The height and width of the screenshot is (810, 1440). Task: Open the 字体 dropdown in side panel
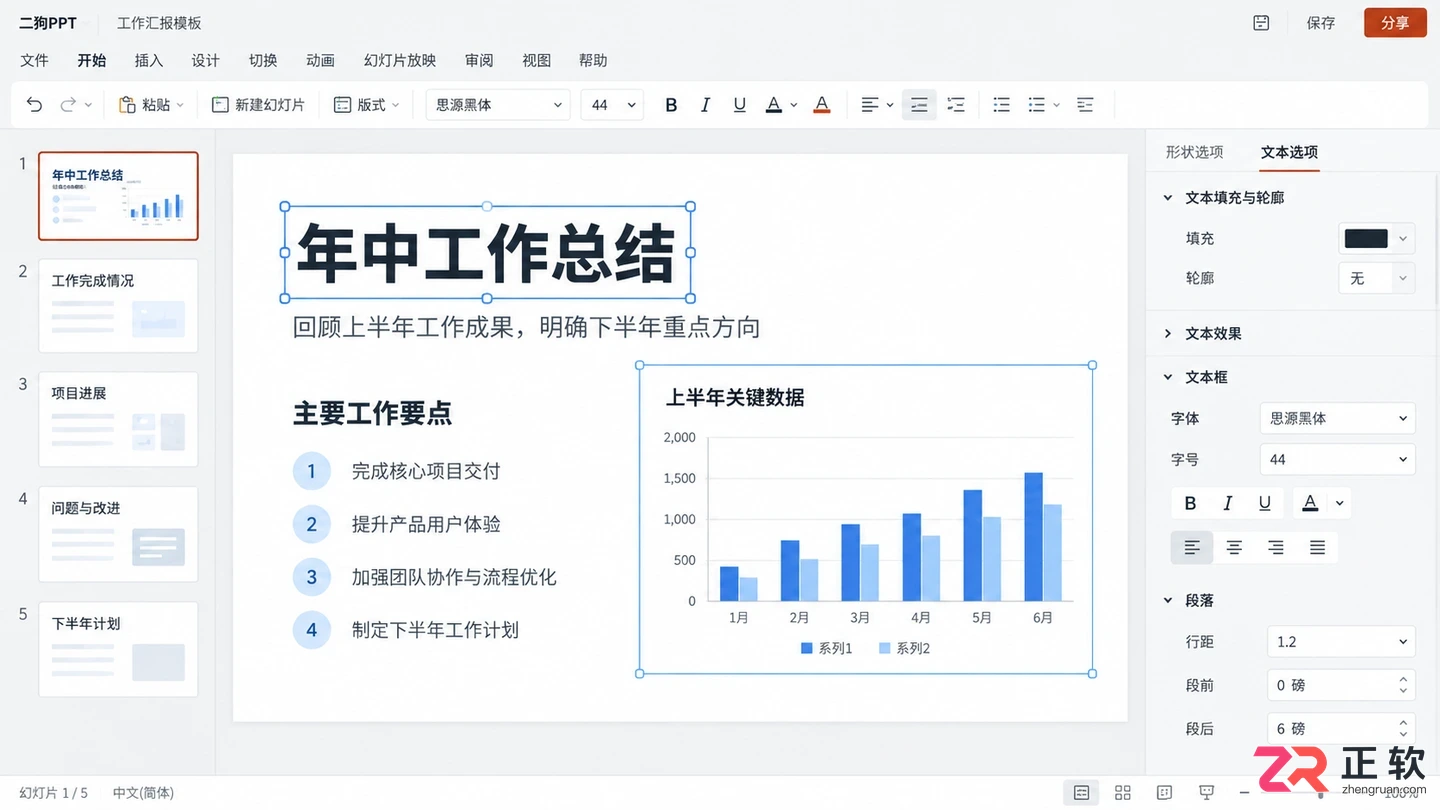click(1337, 418)
